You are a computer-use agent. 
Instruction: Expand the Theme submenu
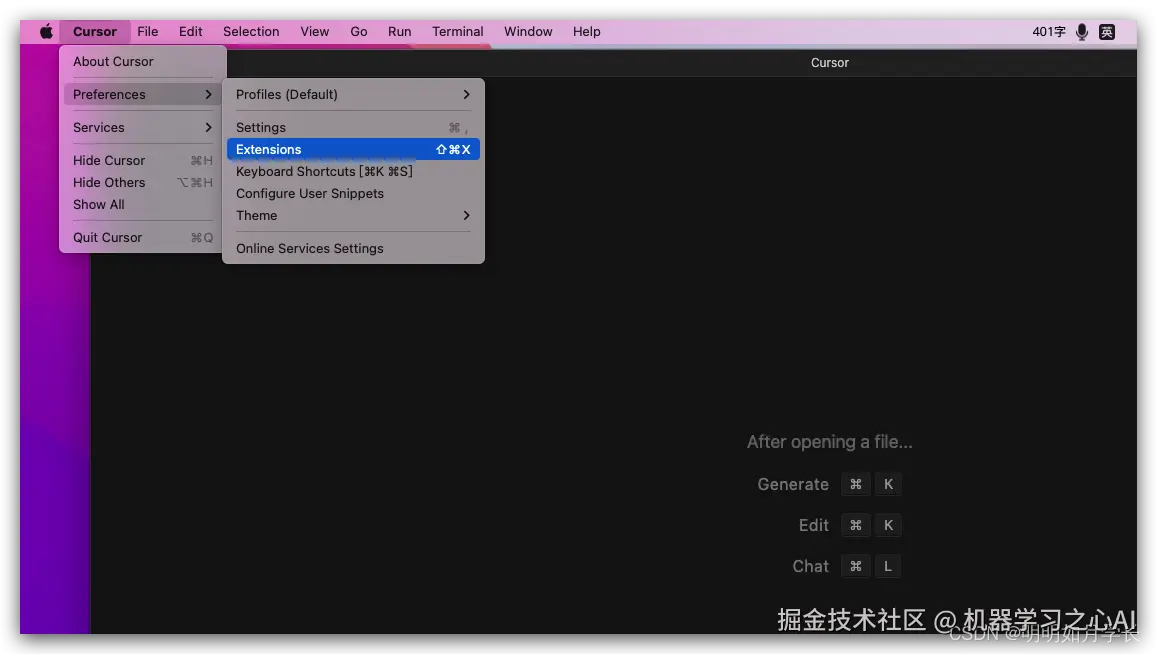tap(353, 216)
